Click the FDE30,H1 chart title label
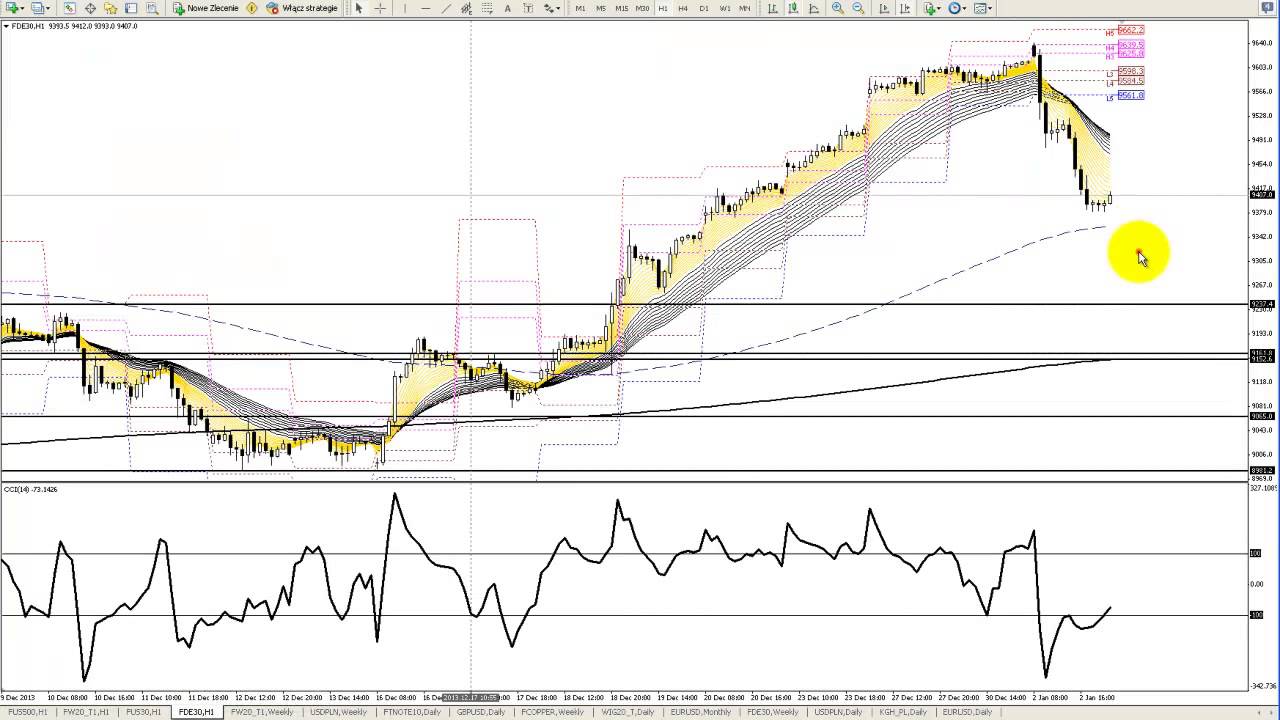 pos(28,26)
